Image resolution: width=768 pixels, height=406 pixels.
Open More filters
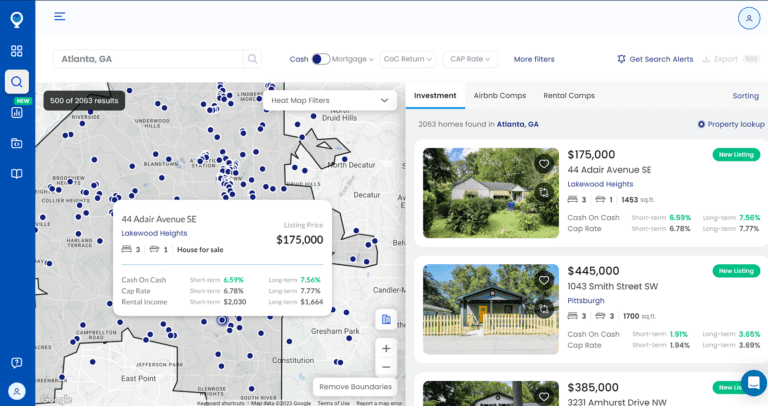(x=534, y=59)
